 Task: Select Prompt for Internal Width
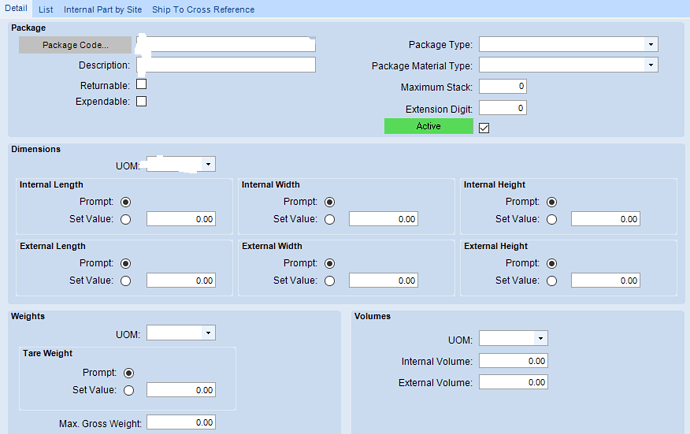pos(330,202)
